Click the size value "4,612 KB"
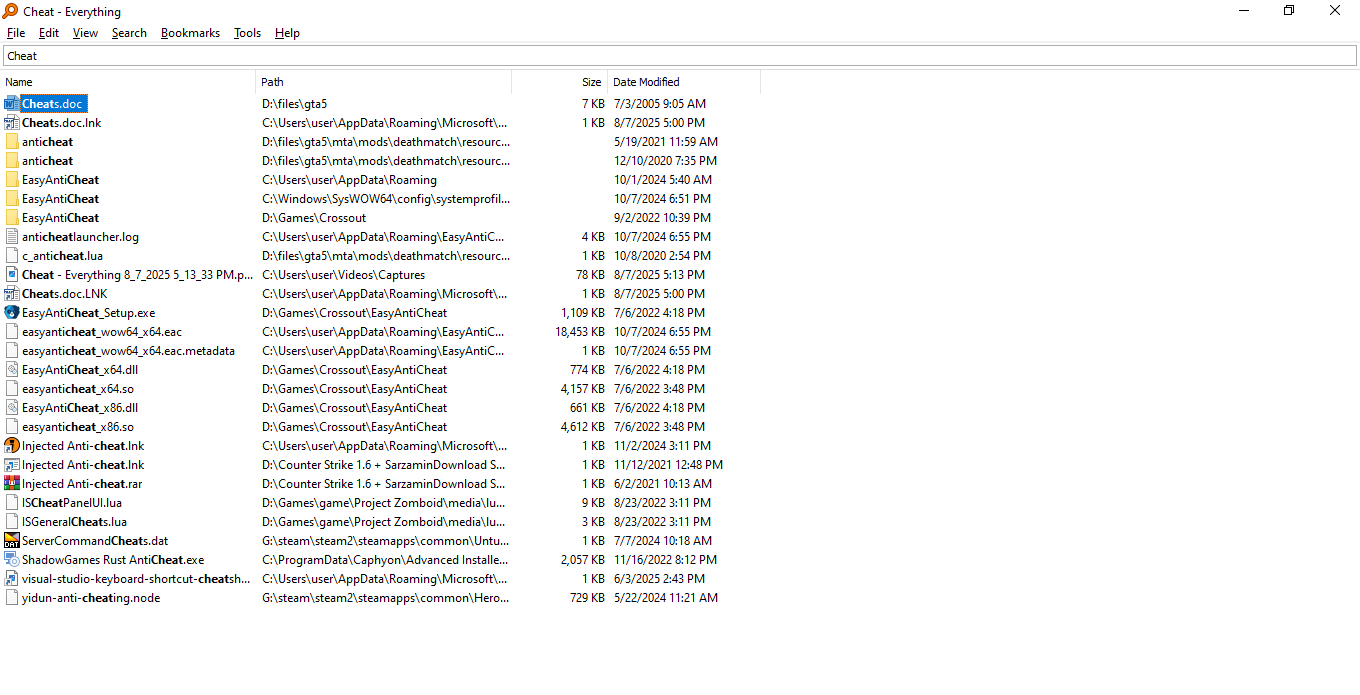The height and width of the screenshot is (695, 1360). [x=583, y=427]
